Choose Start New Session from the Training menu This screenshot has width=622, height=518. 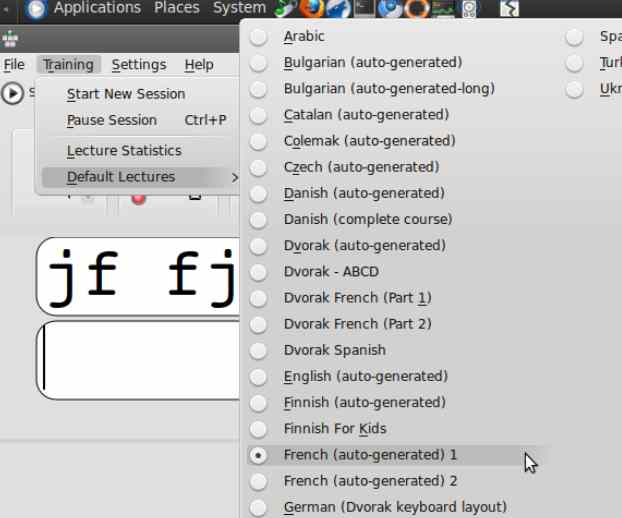(137, 94)
